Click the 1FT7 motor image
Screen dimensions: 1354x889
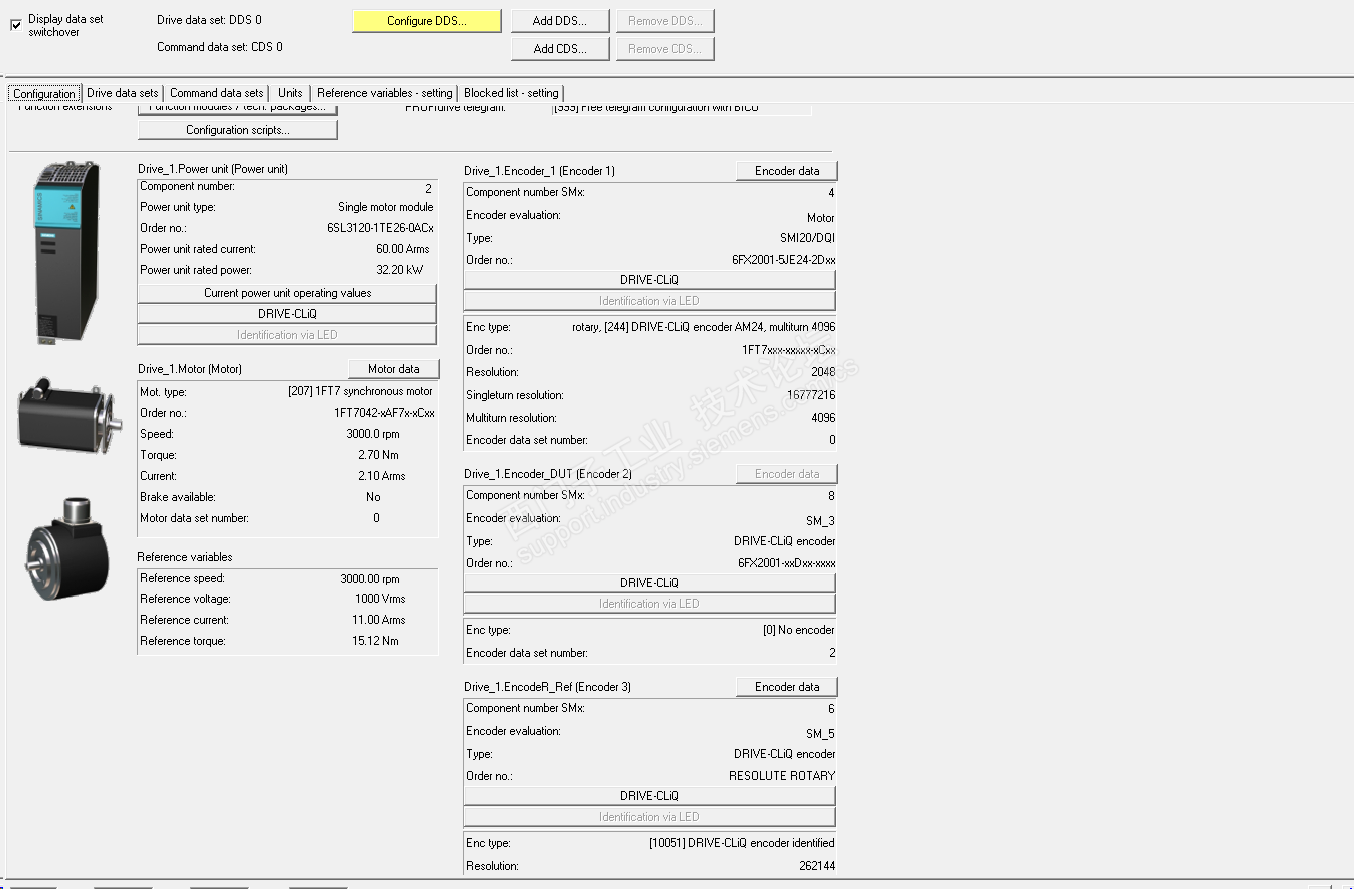coord(69,417)
